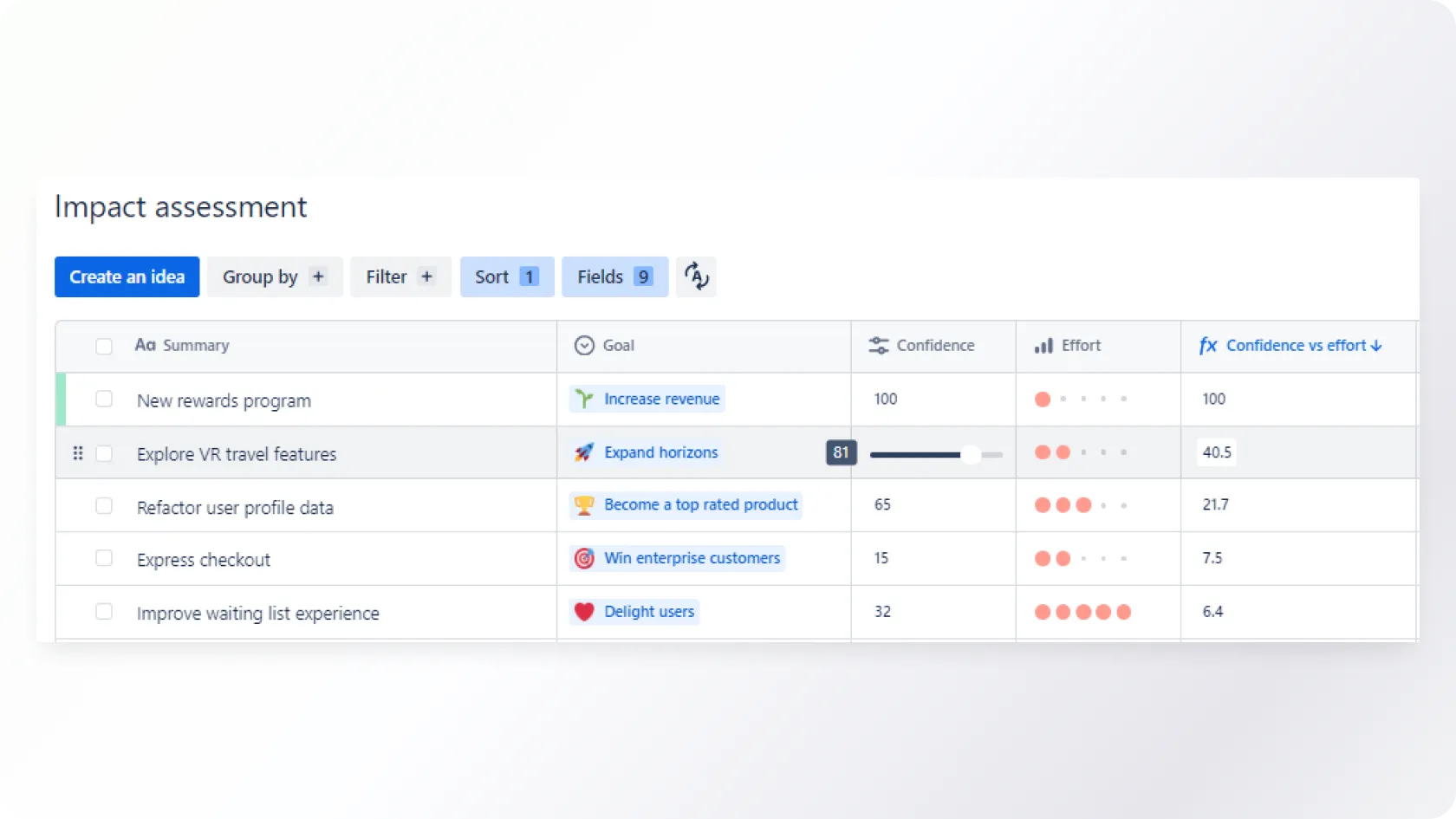Toggle the select-all checkbox in header row
1456x819 pixels.
click(104, 346)
